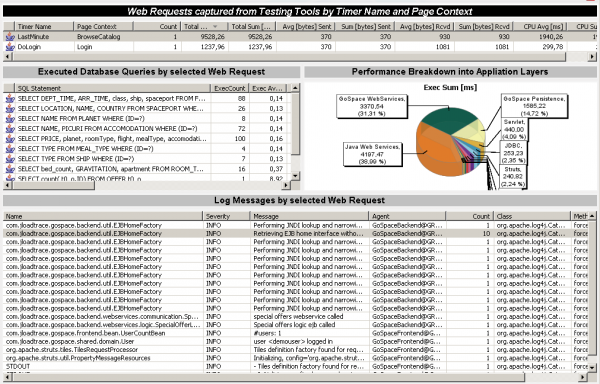Click the SQL queries horizontal scrollbar right arrow
This screenshot has height=384, width=600.
pos(285,185)
